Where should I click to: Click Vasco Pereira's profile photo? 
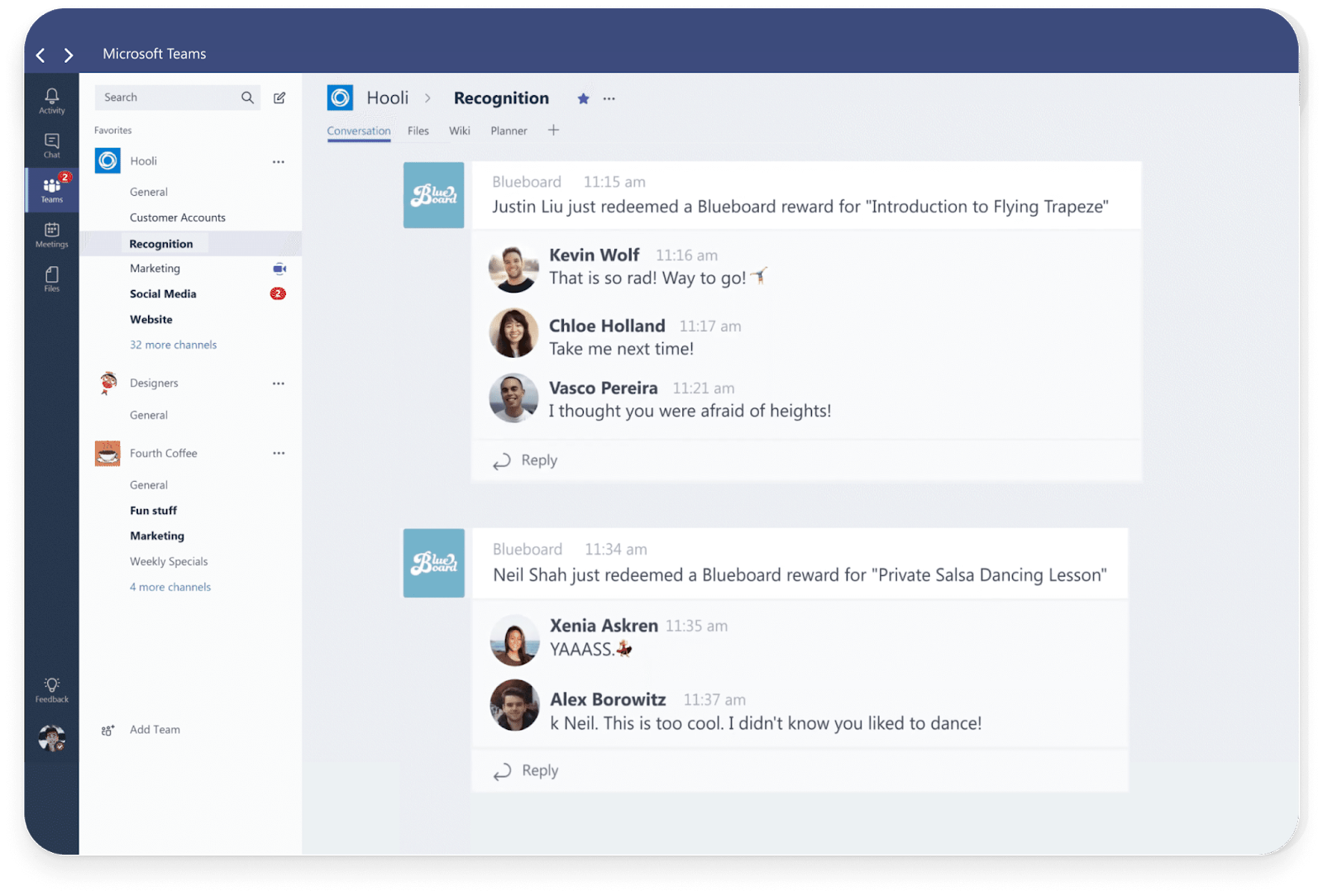pyautogui.click(x=513, y=398)
